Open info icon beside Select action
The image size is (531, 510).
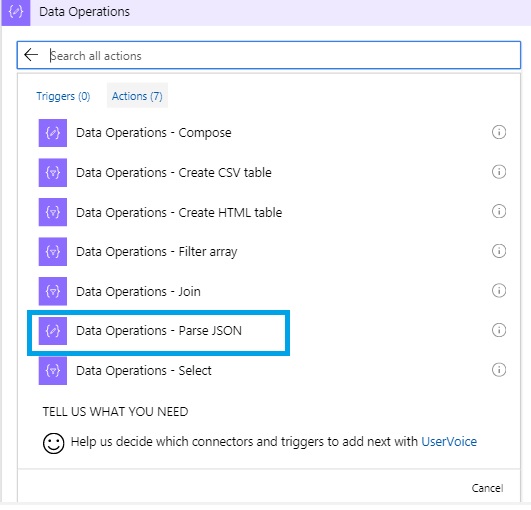pos(499,370)
